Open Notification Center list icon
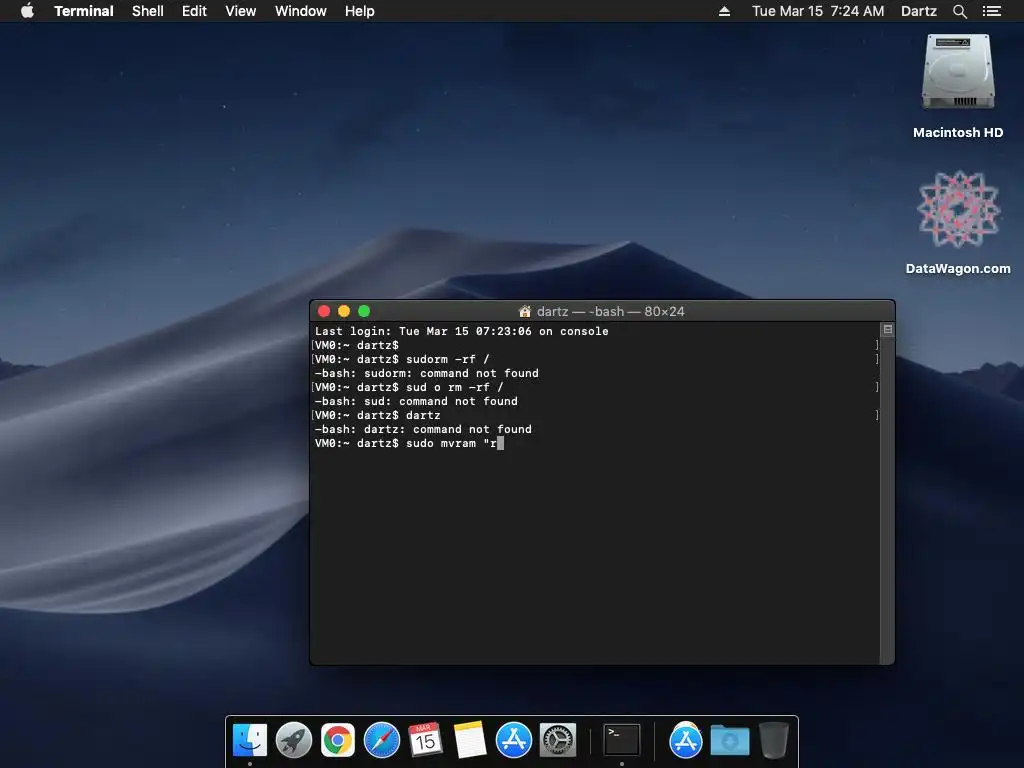The width and height of the screenshot is (1024, 768). [x=992, y=11]
